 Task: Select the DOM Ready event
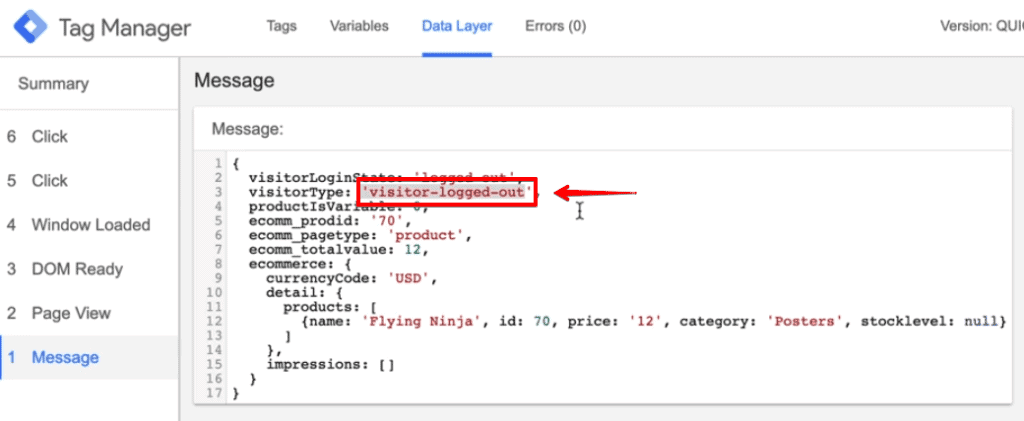[77, 269]
